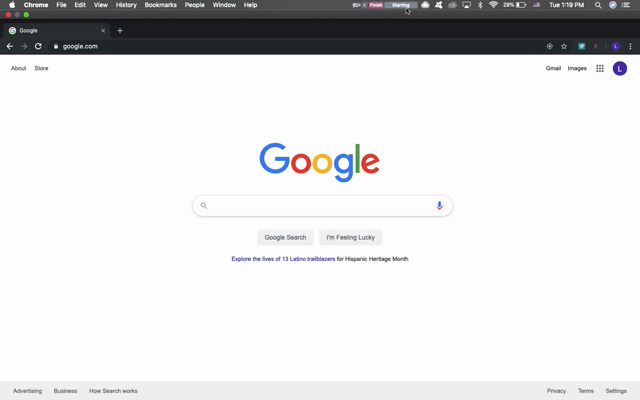Click the voice search microphone icon
The height and width of the screenshot is (400, 640).
439,206
